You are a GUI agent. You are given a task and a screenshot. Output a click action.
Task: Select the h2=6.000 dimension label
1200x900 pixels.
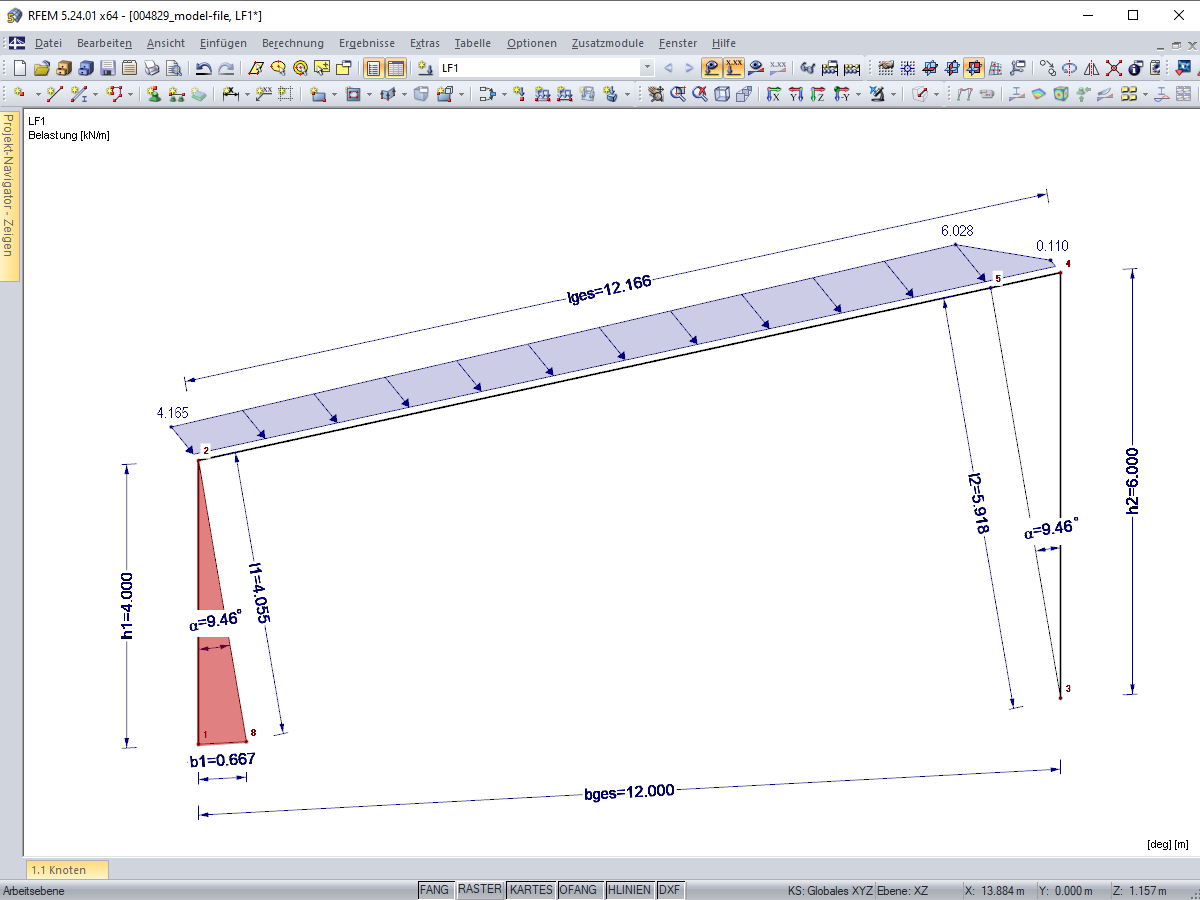click(1134, 480)
